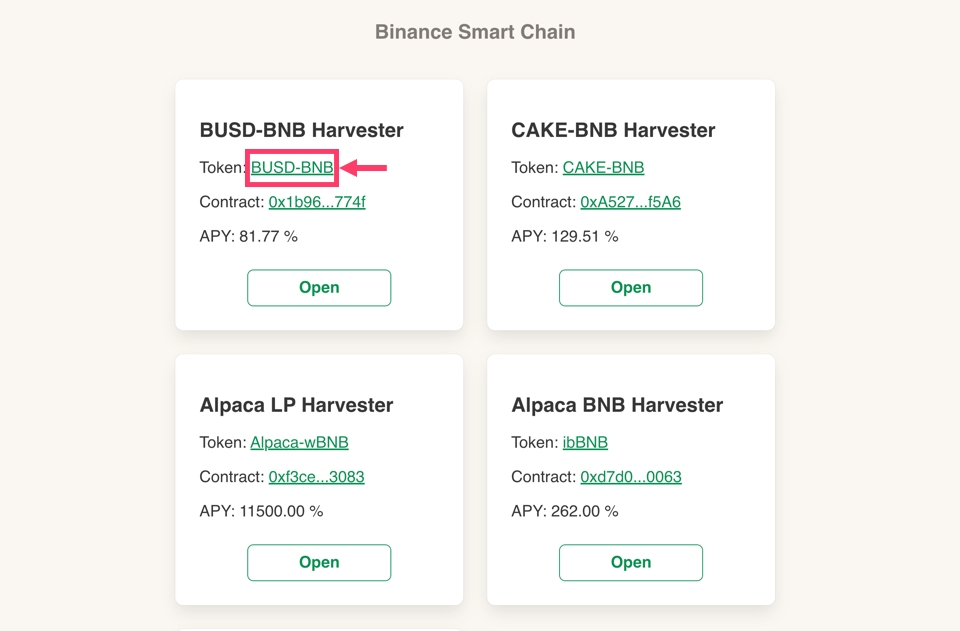960x631 pixels.
Task: Open contract address 0x1b96...774f
Action: point(317,202)
